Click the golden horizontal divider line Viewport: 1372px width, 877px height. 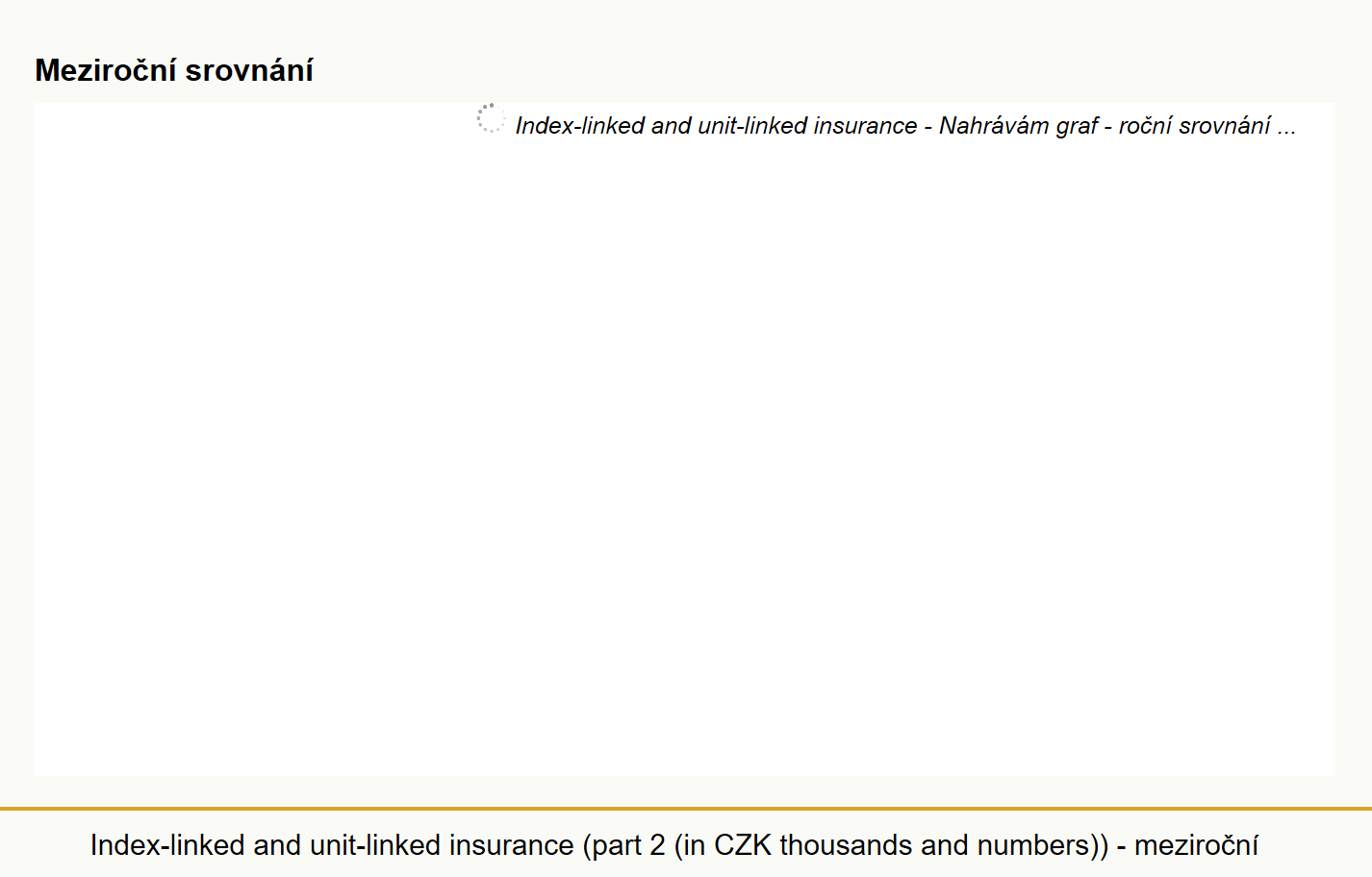coord(686,809)
